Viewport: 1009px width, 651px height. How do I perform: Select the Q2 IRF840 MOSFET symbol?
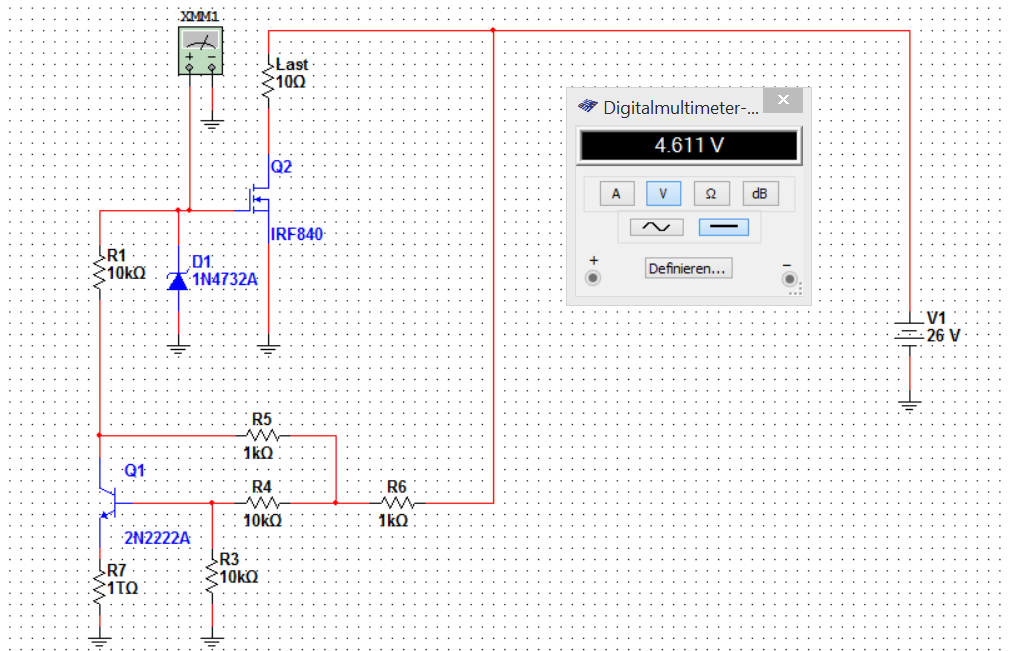point(260,199)
